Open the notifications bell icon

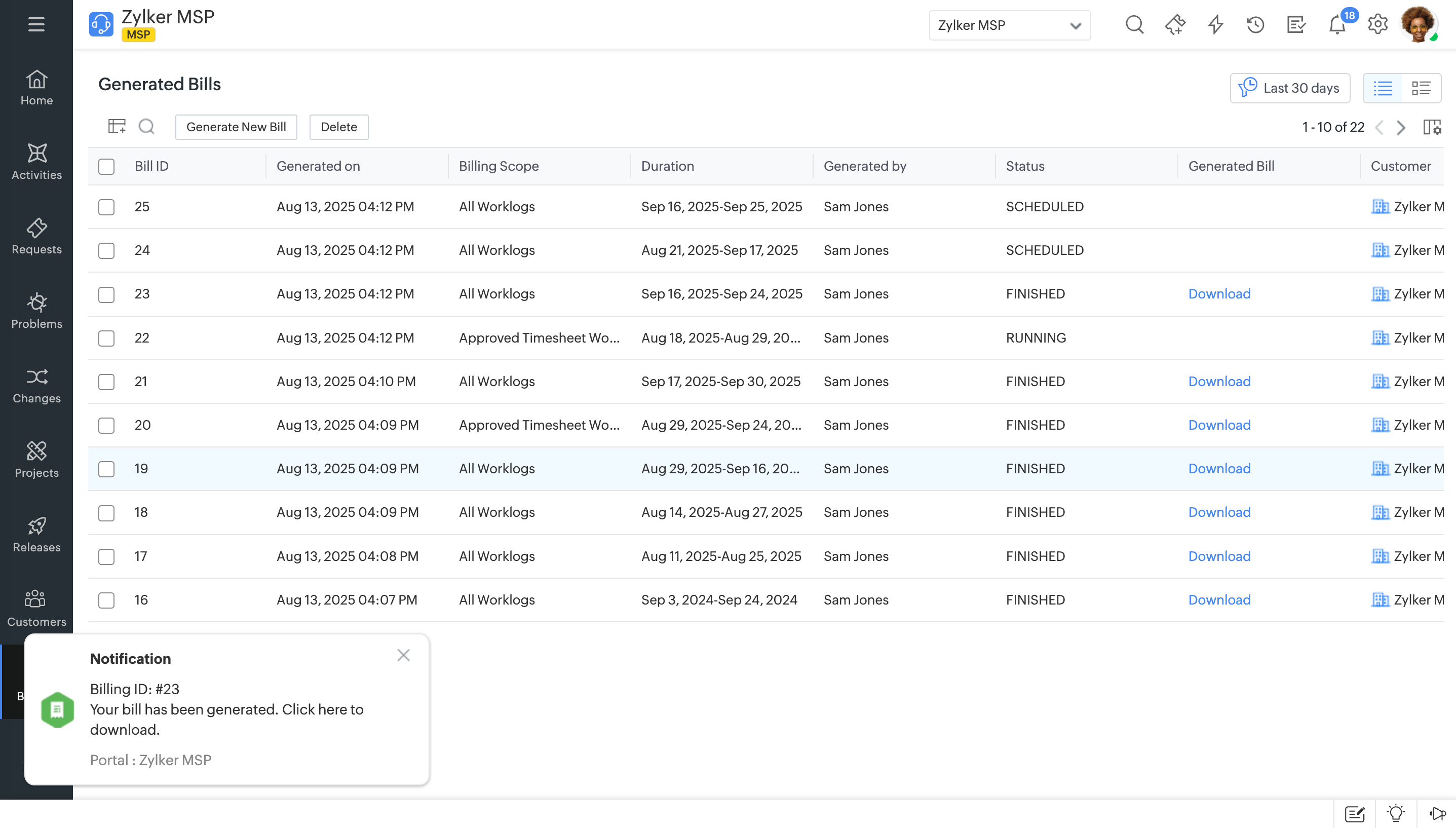point(1336,25)
